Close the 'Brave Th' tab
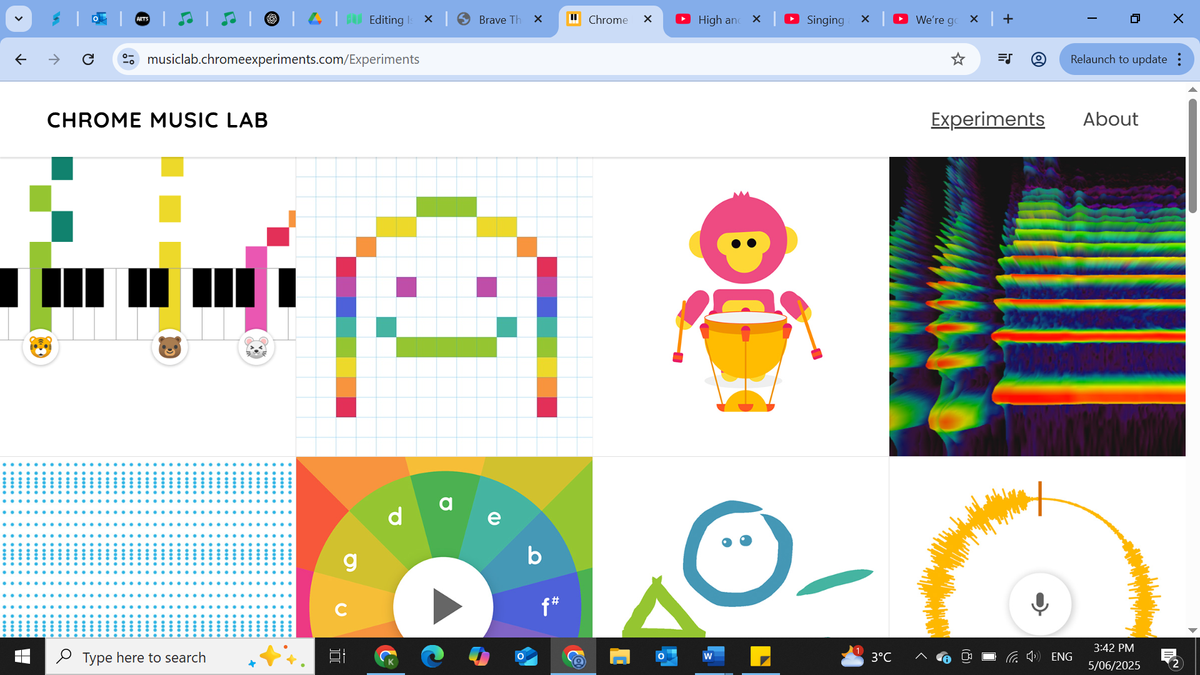 point(538,19)
